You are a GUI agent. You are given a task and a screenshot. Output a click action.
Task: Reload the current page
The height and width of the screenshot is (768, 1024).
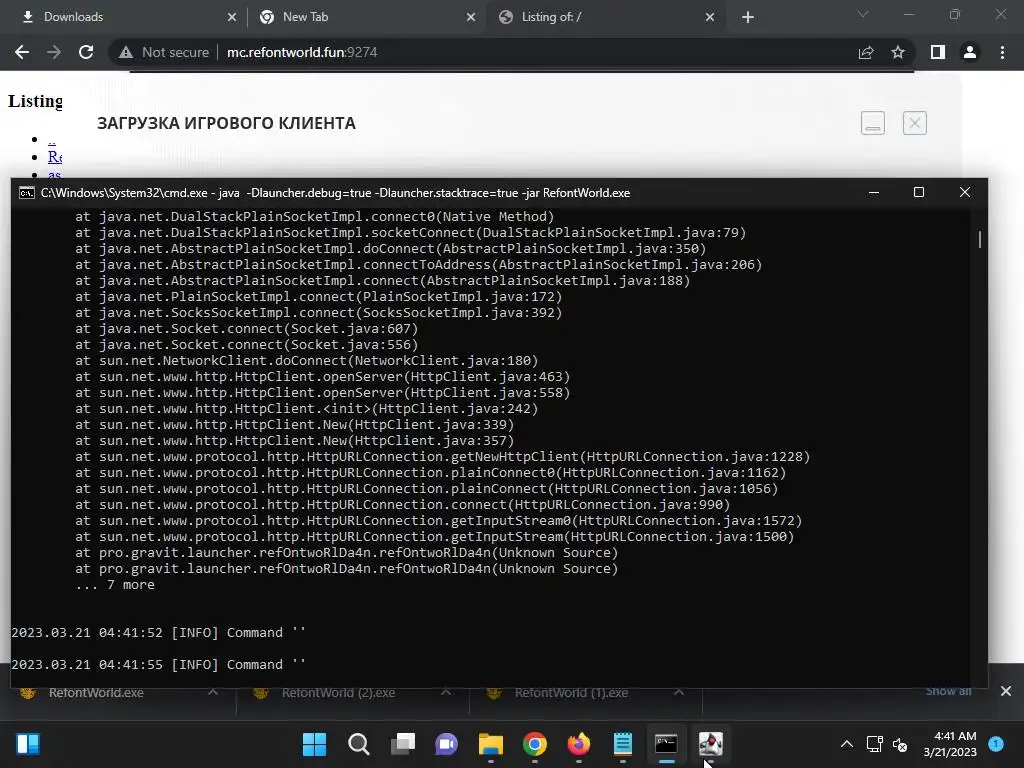tap(86, 52)
